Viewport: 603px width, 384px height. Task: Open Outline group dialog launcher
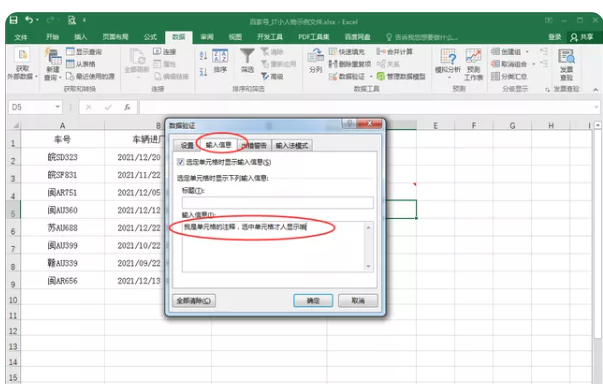547,90
